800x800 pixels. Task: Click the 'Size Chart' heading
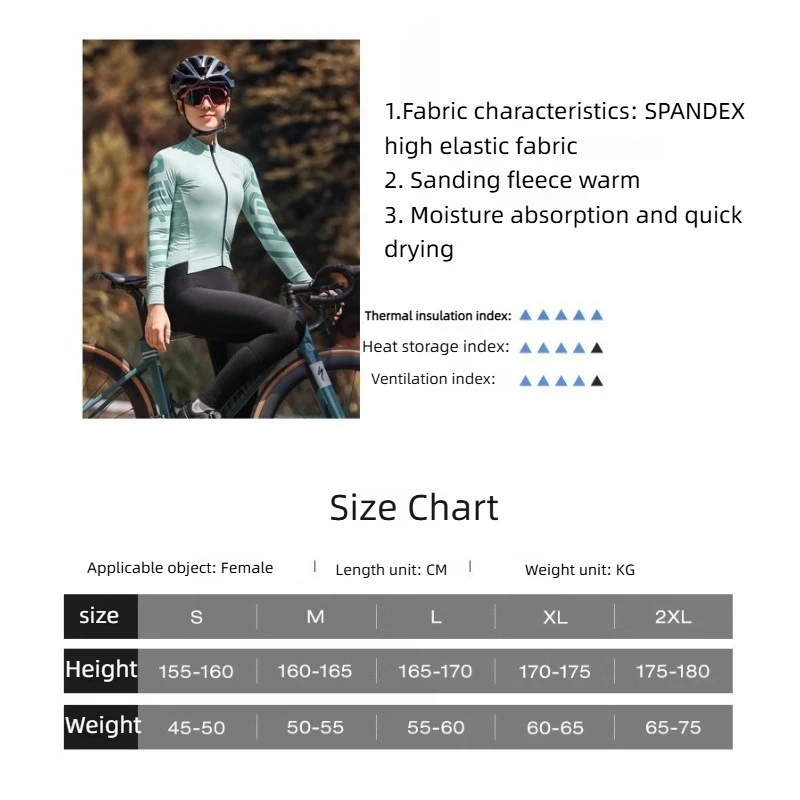[x=414, y=508]
